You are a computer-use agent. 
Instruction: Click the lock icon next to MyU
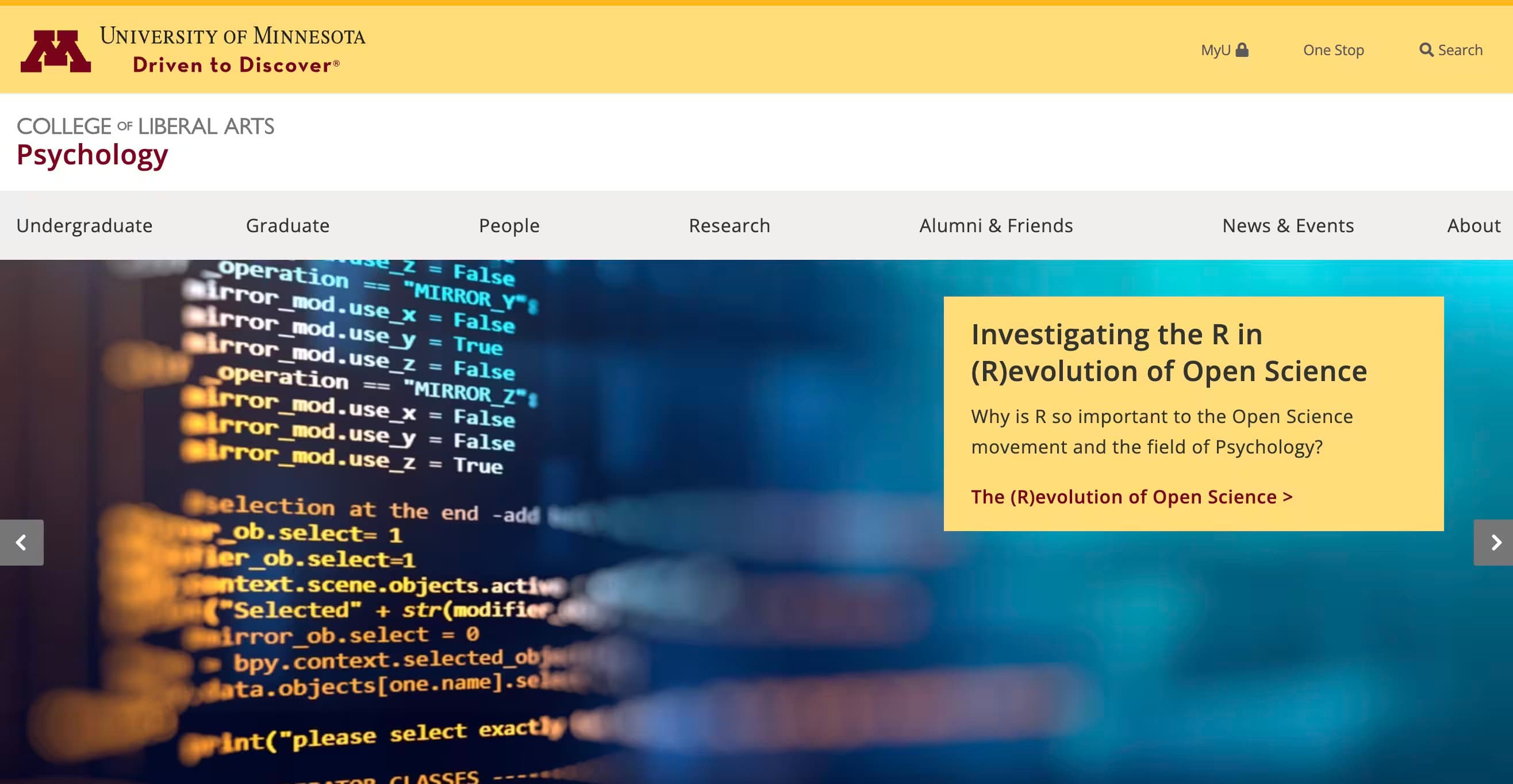pyautogui.click(x=1242, y=50)
